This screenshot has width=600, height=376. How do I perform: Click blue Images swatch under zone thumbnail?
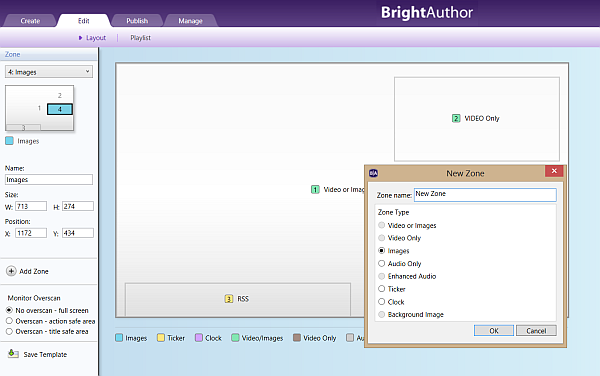(x=10, y=141)
